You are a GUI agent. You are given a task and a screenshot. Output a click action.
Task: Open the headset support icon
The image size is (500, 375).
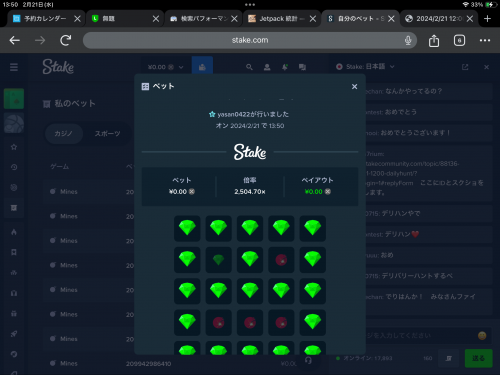[308, 360]
